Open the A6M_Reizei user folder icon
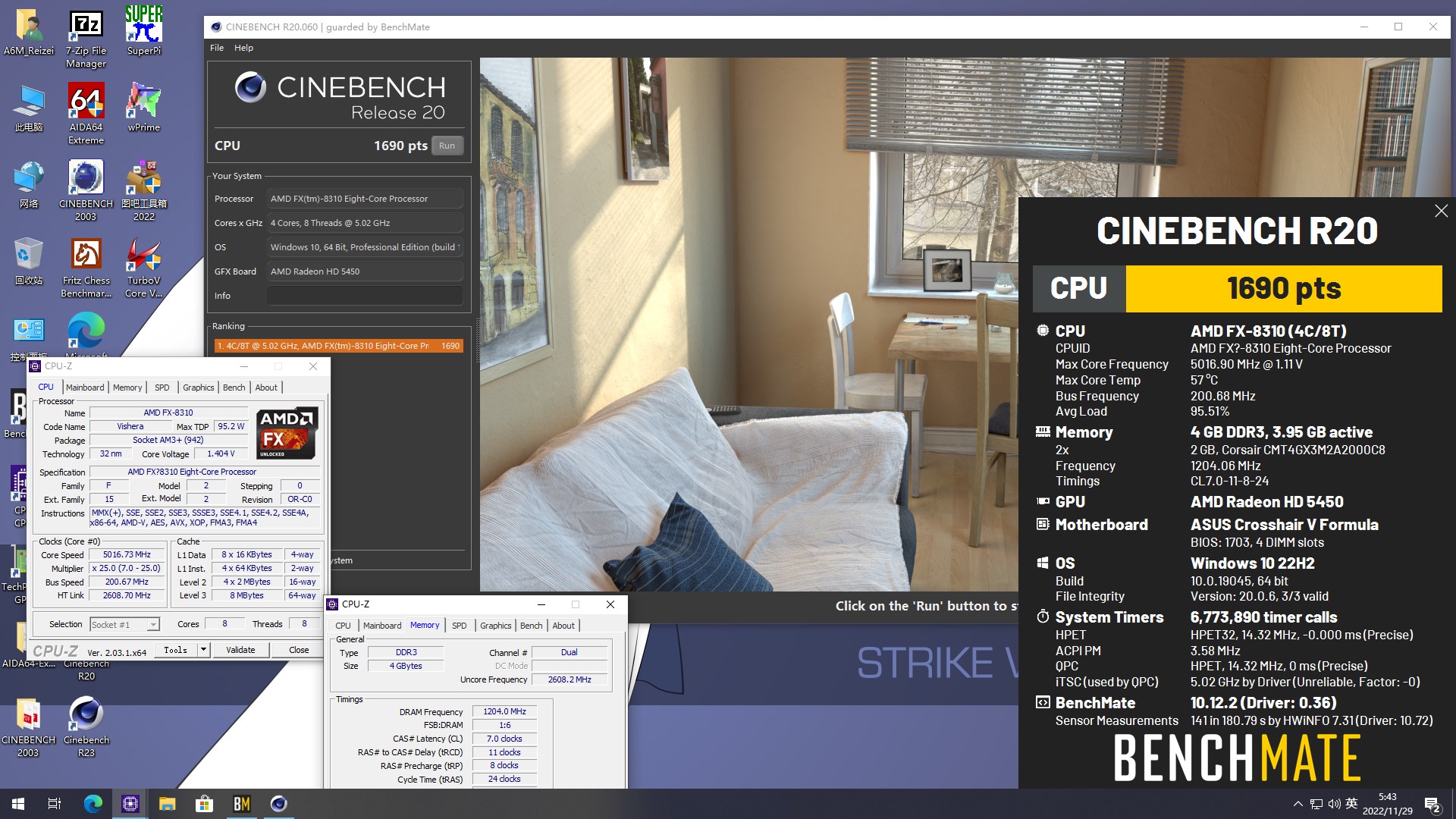The width and height of the screenshot is (1456, 819). pyautogui.click(x=29, y=33)
